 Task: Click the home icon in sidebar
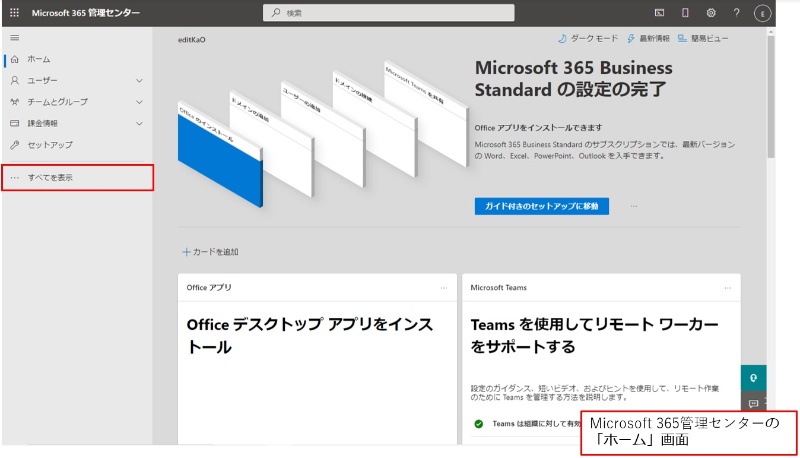pos(15,59)
